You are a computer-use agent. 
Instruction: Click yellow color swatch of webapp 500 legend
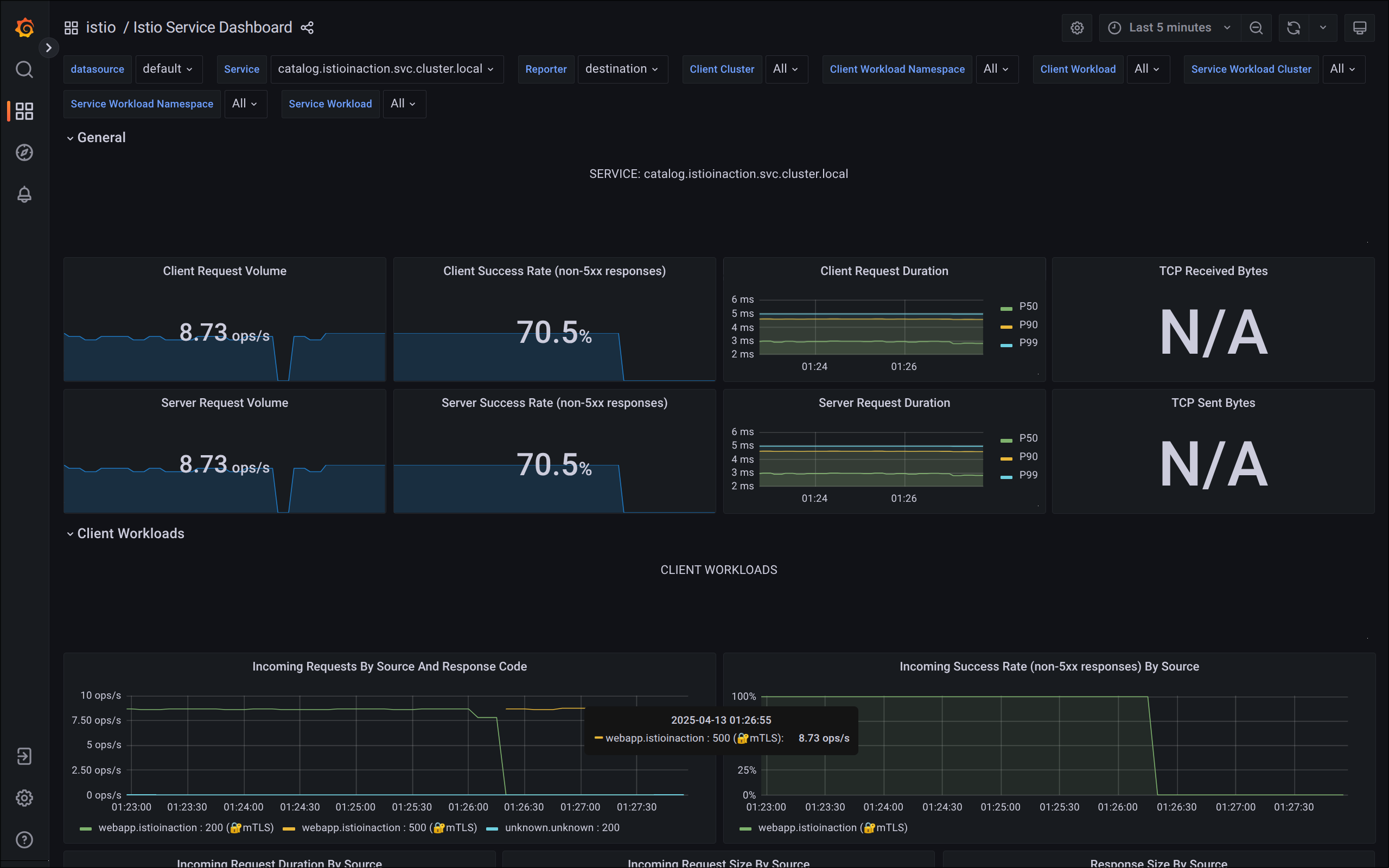click(x=289, y=828)
